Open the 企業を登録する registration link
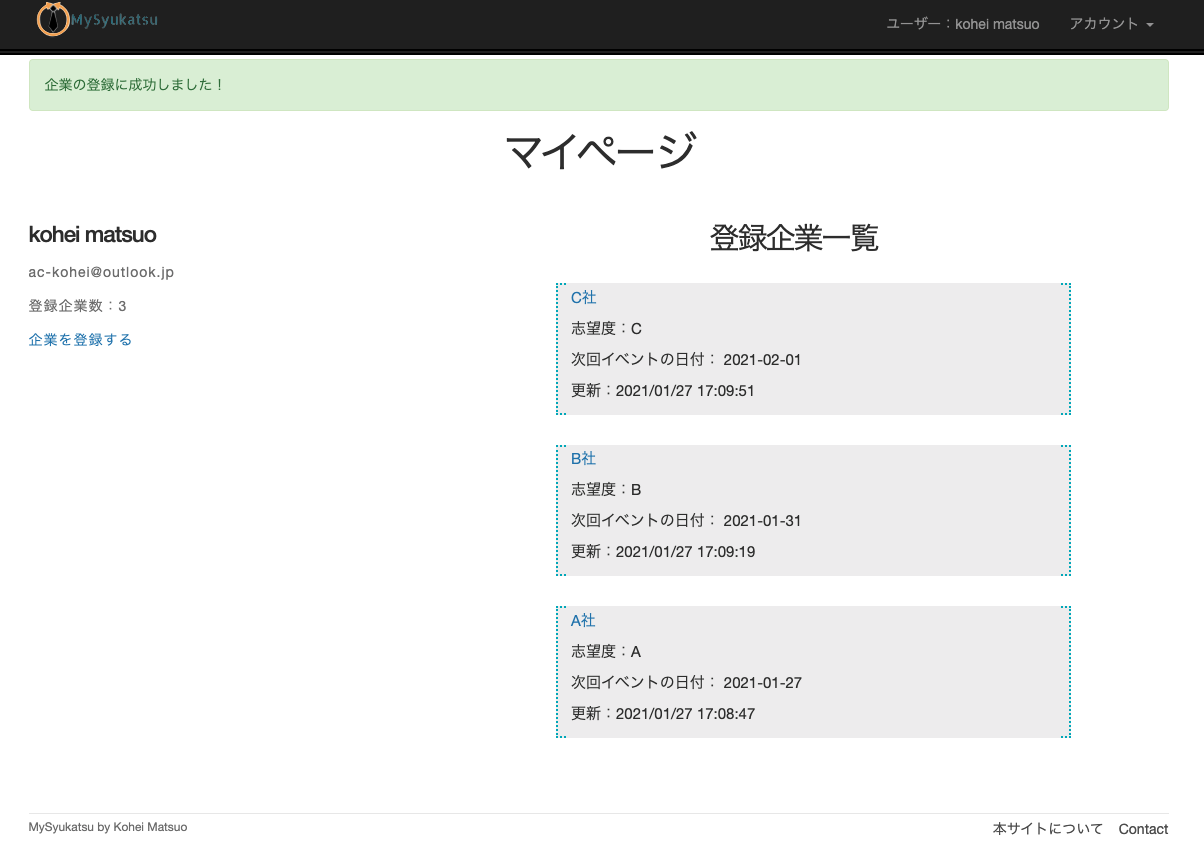Screen dimensions: 1204x852 click(x=79, y=339)
